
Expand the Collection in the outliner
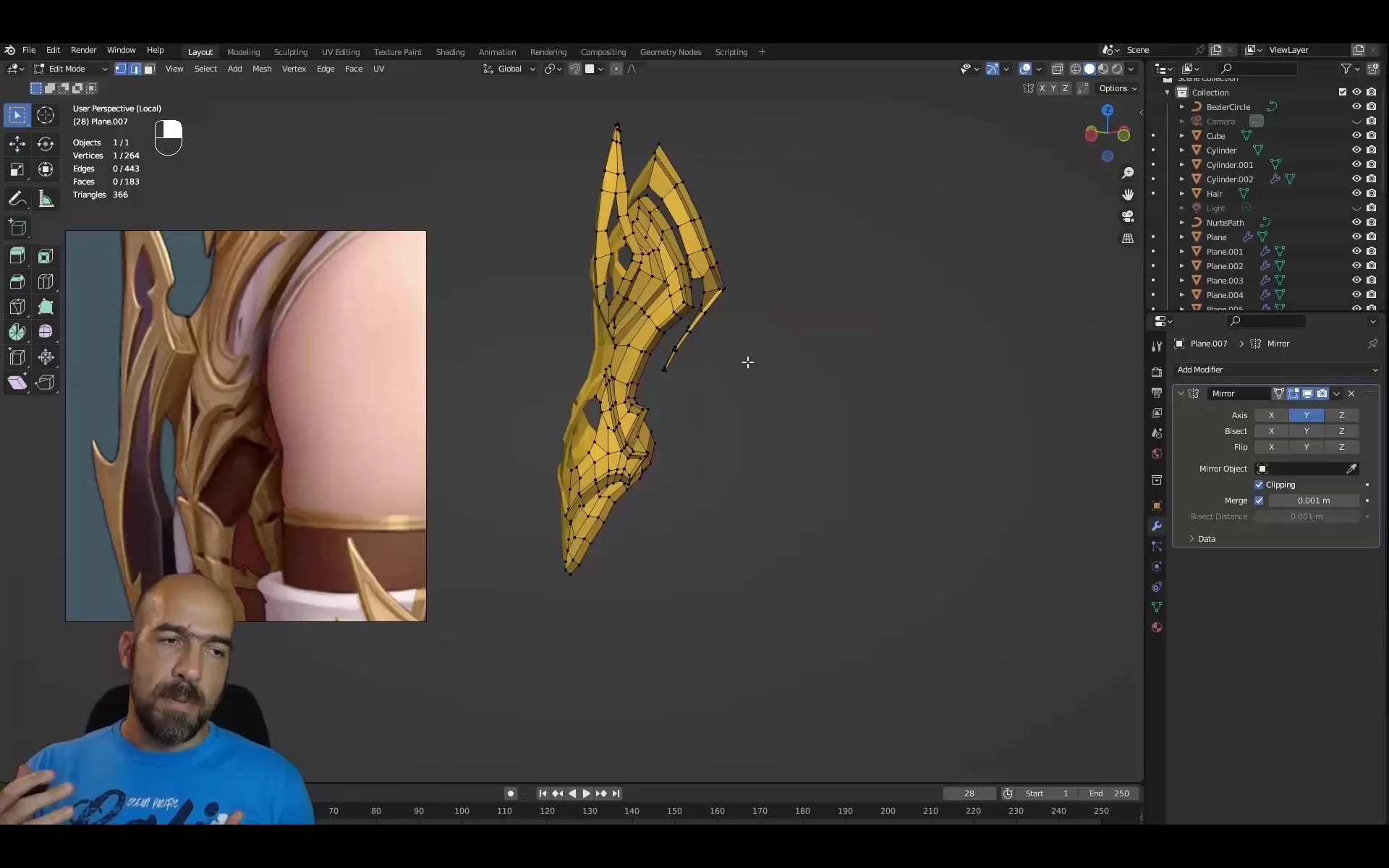[1167, 92]
